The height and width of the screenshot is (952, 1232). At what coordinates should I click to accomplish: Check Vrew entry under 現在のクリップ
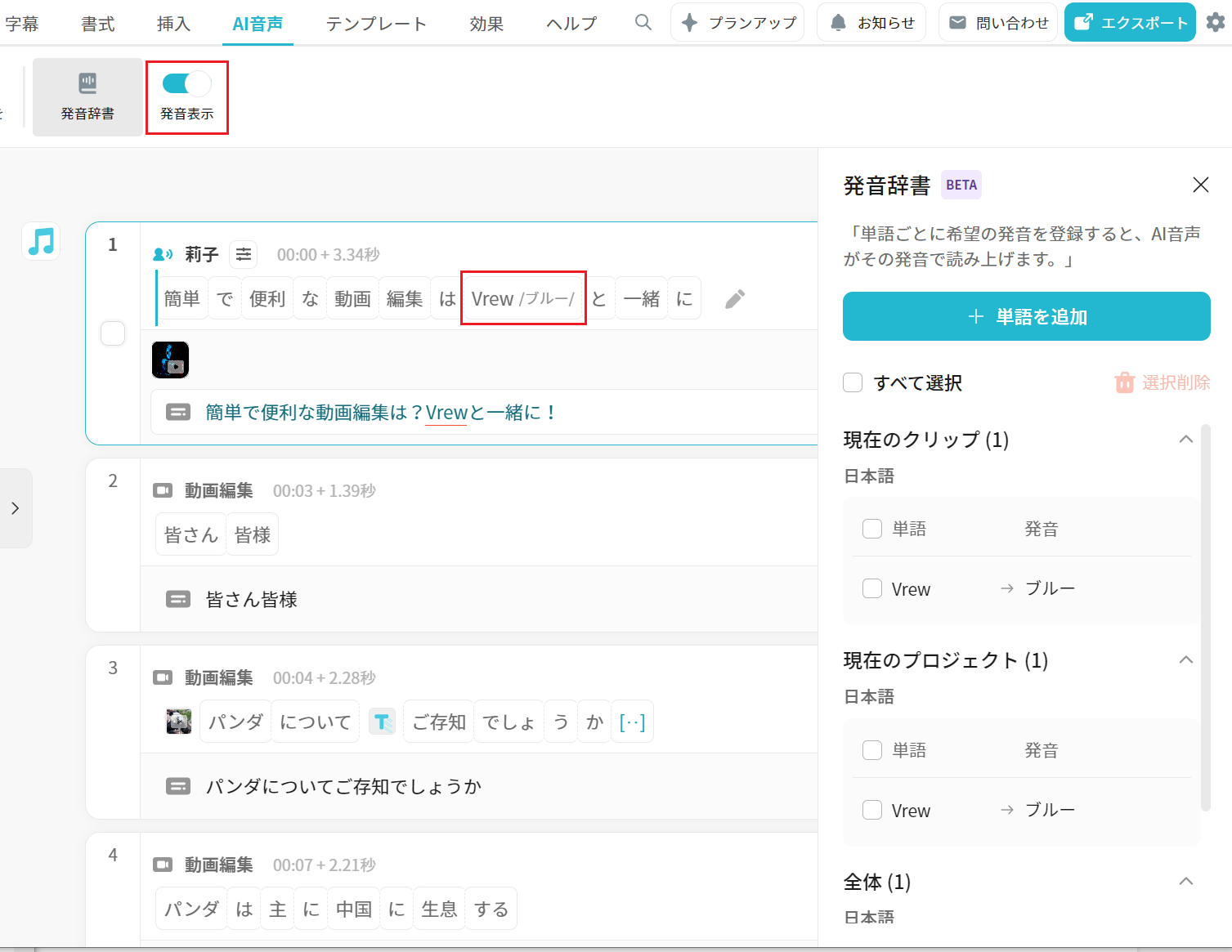coord(872,588)
